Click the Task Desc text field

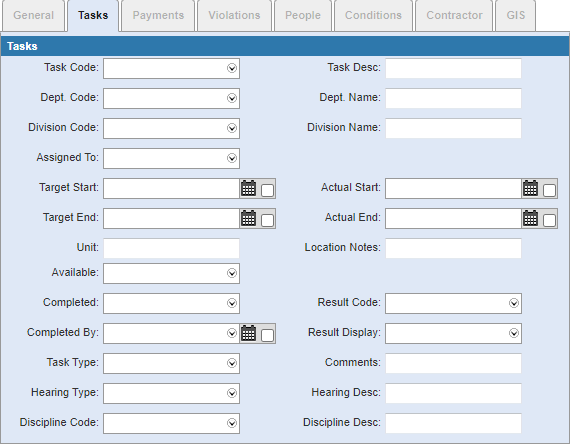(x=453, y=68)
